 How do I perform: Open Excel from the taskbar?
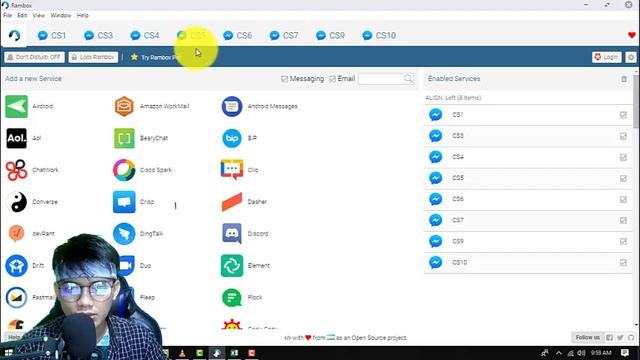[x=234, y=353]
